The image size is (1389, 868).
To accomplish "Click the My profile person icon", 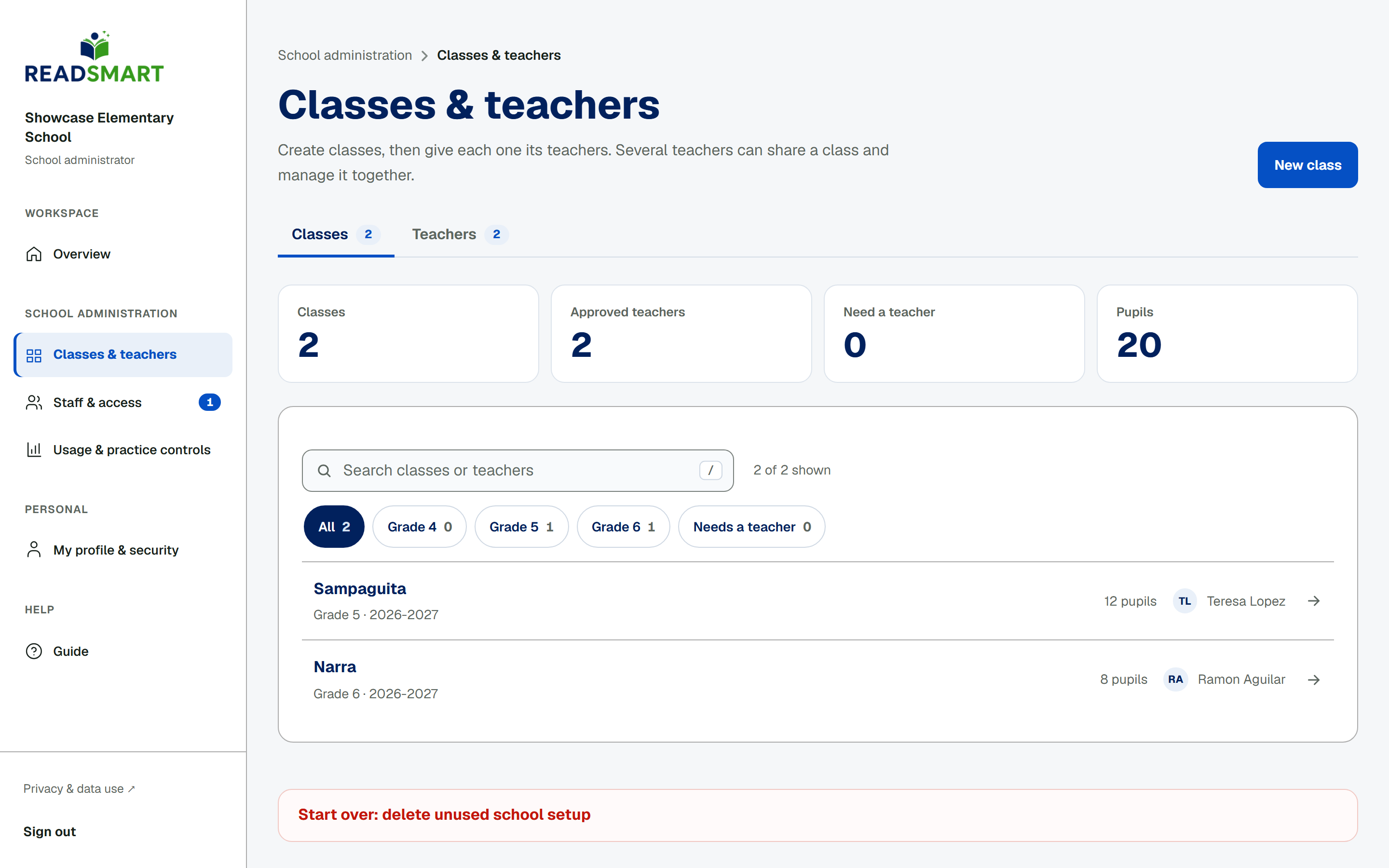I will 34,550.
